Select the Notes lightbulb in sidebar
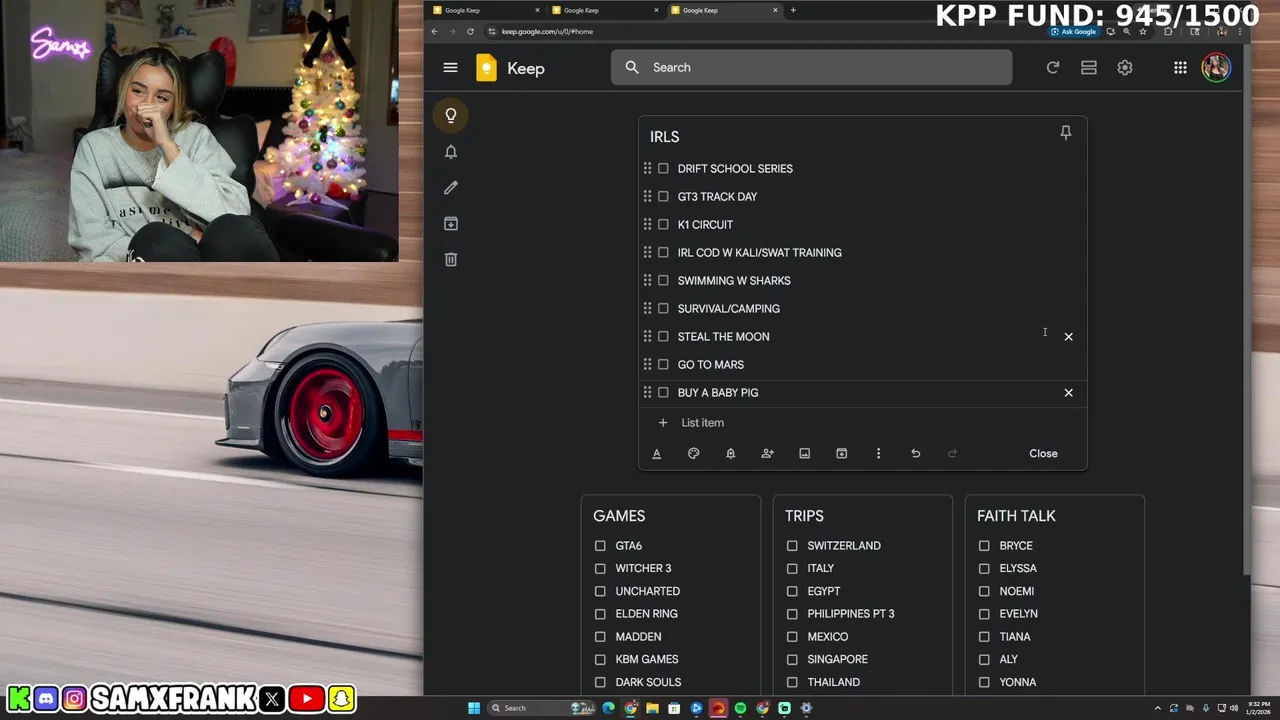 (x=451, y=115)
